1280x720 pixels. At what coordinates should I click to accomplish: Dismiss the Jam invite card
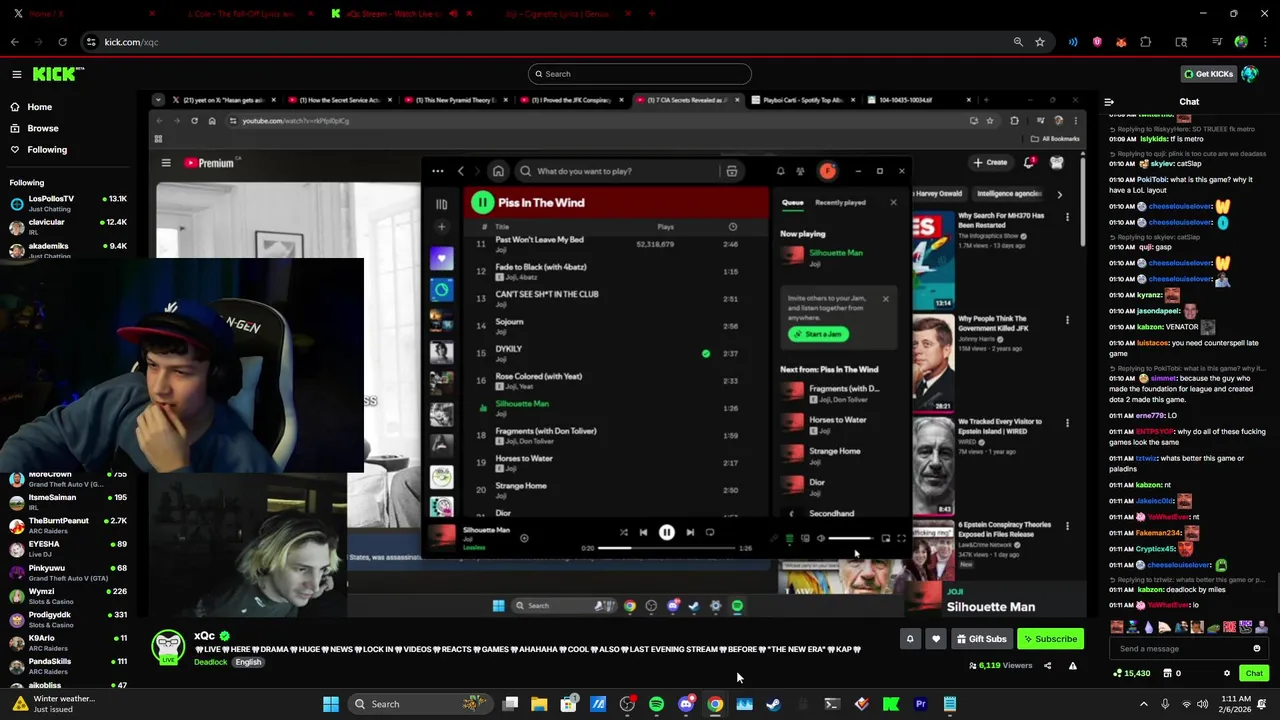click(x=885, y=299)
